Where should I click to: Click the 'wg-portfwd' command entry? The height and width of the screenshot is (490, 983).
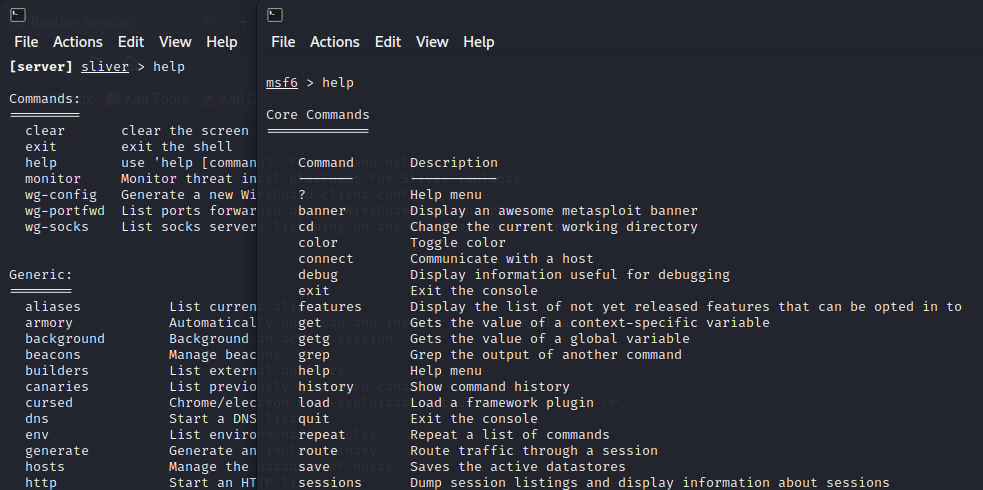click(x=65, y=211)
